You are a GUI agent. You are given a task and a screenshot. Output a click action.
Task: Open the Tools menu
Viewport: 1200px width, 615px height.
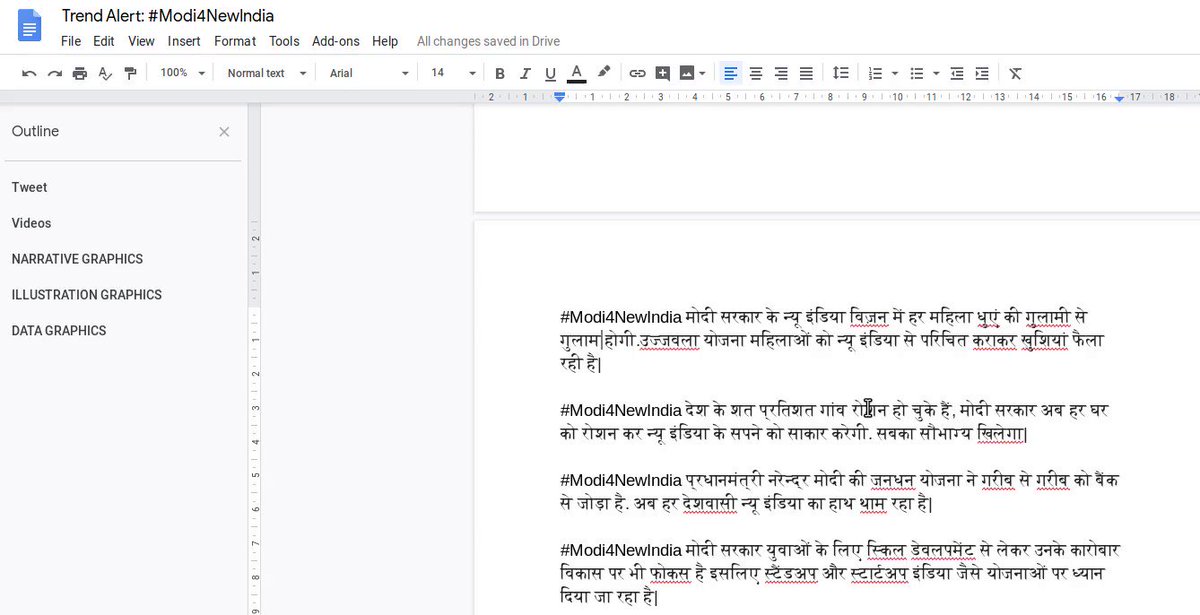click(284, 41)
